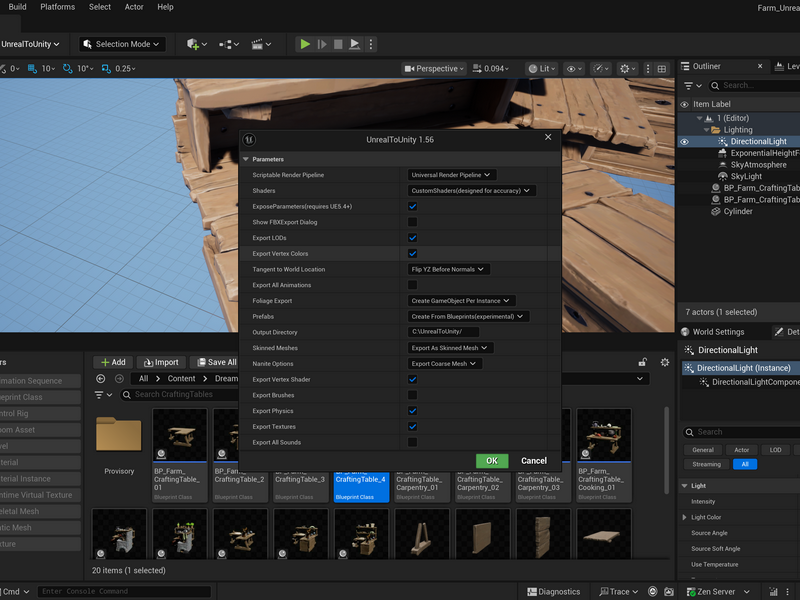This screenshot has height=600, width=800.
Task: Open Skinned Meshes dropdown
Action: (450, 348)
